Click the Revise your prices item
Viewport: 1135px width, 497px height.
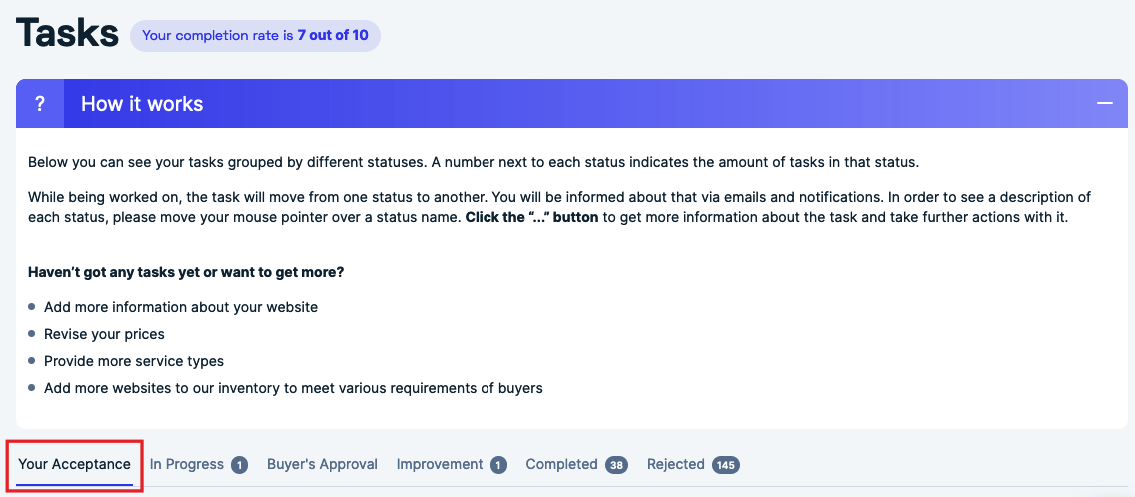(x=104, y=334)
